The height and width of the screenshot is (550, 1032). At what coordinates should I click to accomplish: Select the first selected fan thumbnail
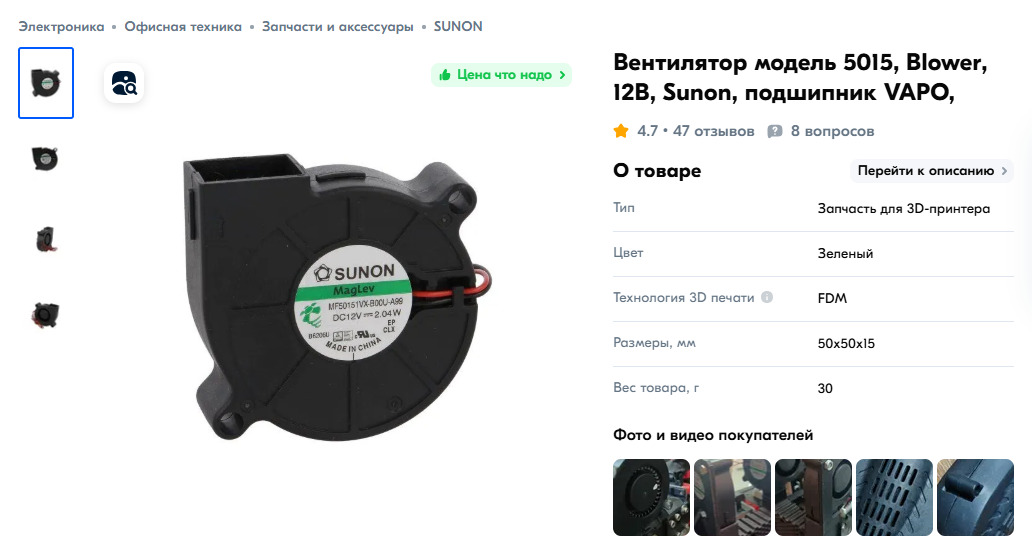[x=46, y=83]
